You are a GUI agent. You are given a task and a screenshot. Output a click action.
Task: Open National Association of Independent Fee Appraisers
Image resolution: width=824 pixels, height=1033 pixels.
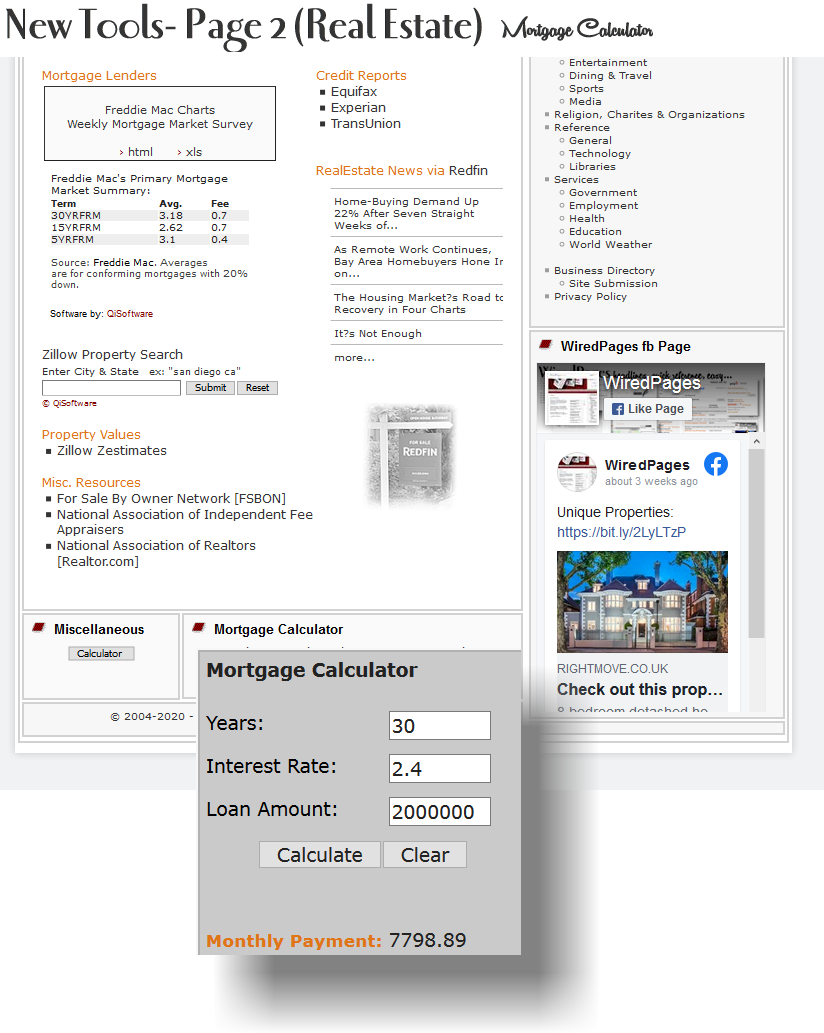point(184,522)
